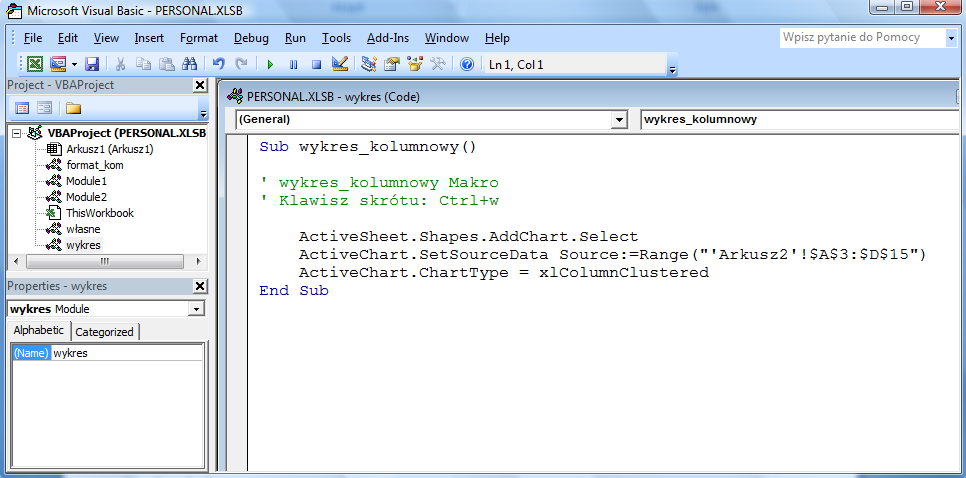This screenshot has height=478, width=966.
Task: Open the File menu
Action: 33,38
